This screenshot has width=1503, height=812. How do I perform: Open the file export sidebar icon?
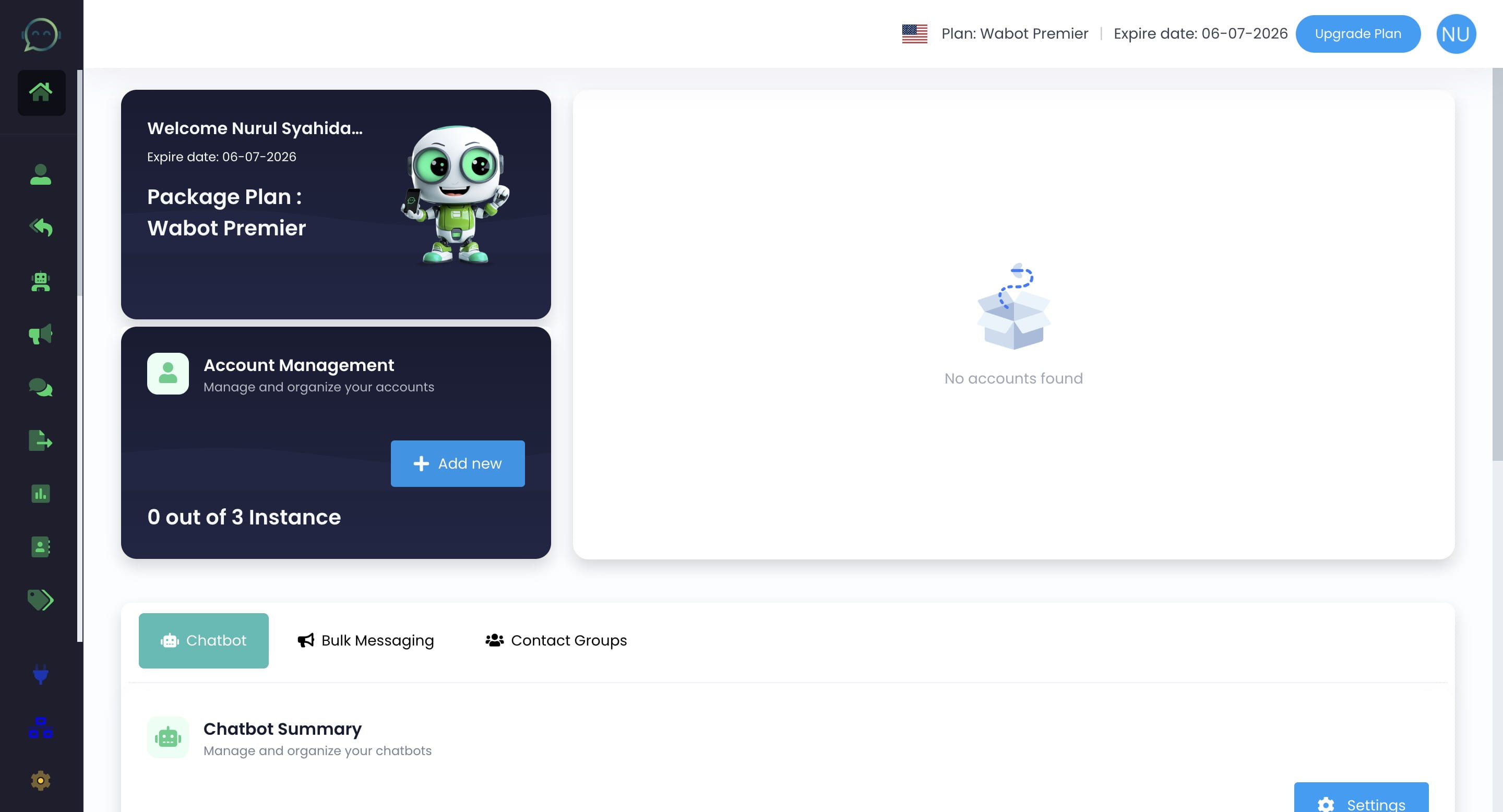[x=41, y=440]
